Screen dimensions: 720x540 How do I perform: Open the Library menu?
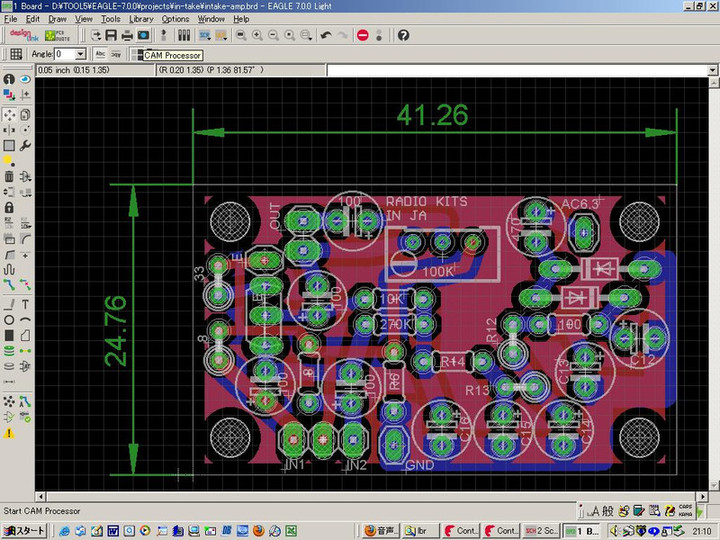pyautogui.click(x=141, y=19)
